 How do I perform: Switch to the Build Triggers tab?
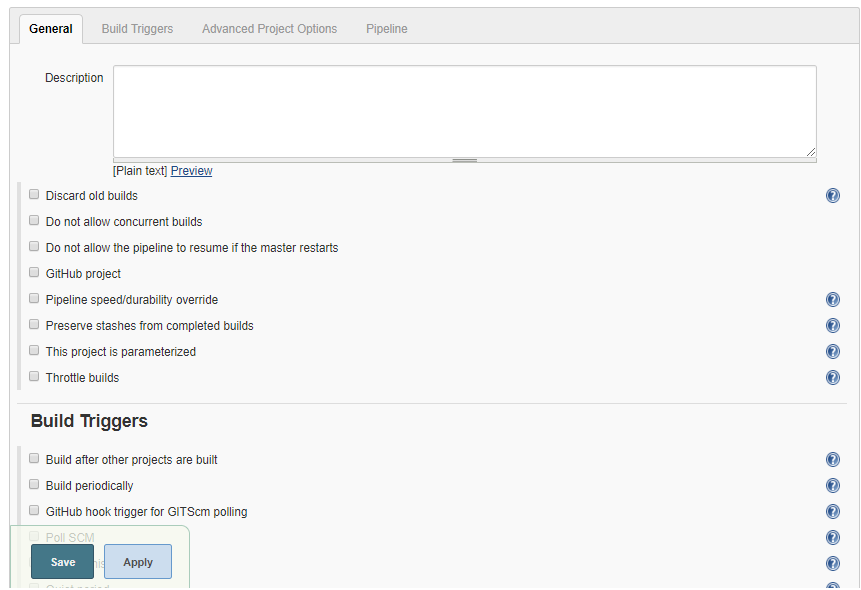click(137, 29)
